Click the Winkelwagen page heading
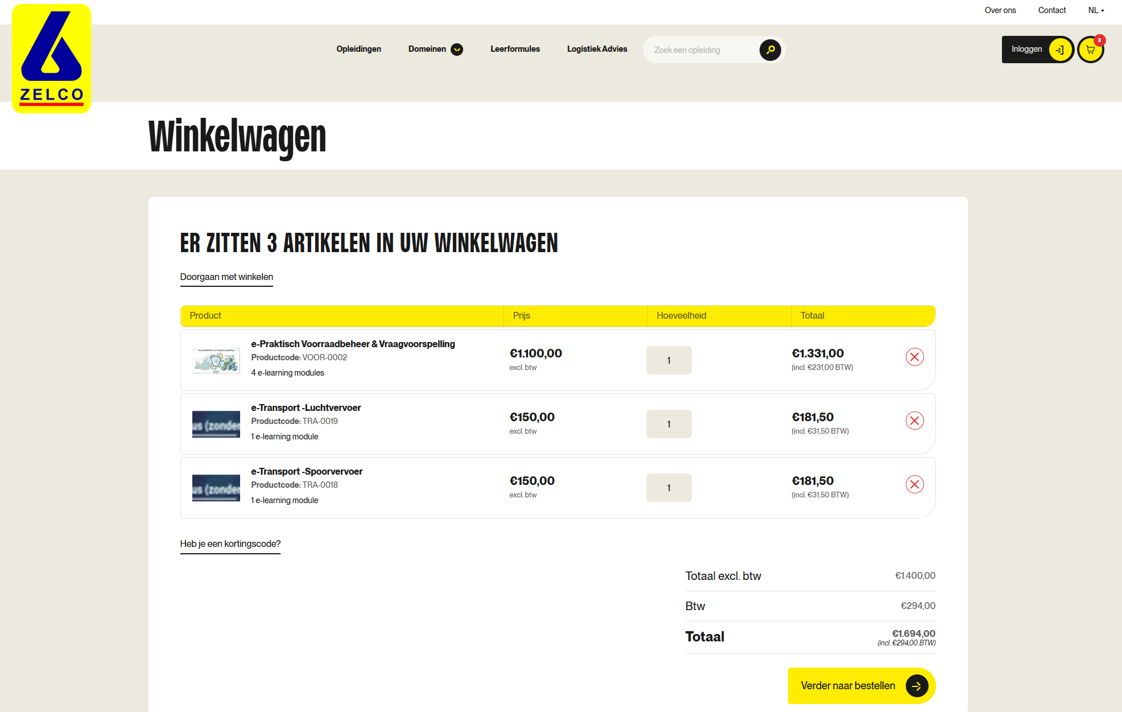Image resolution: width=1122 pixels, height=712 pixels. pos(237,137)
